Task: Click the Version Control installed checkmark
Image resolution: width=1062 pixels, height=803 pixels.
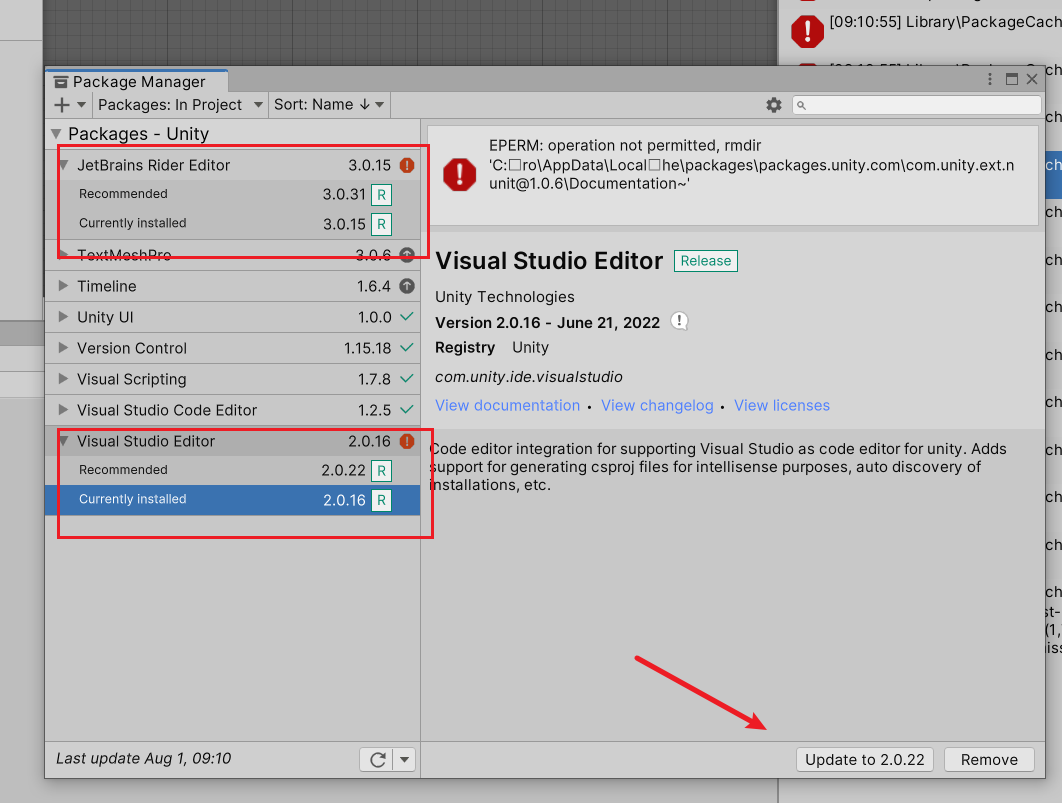Action: point(407,347)
